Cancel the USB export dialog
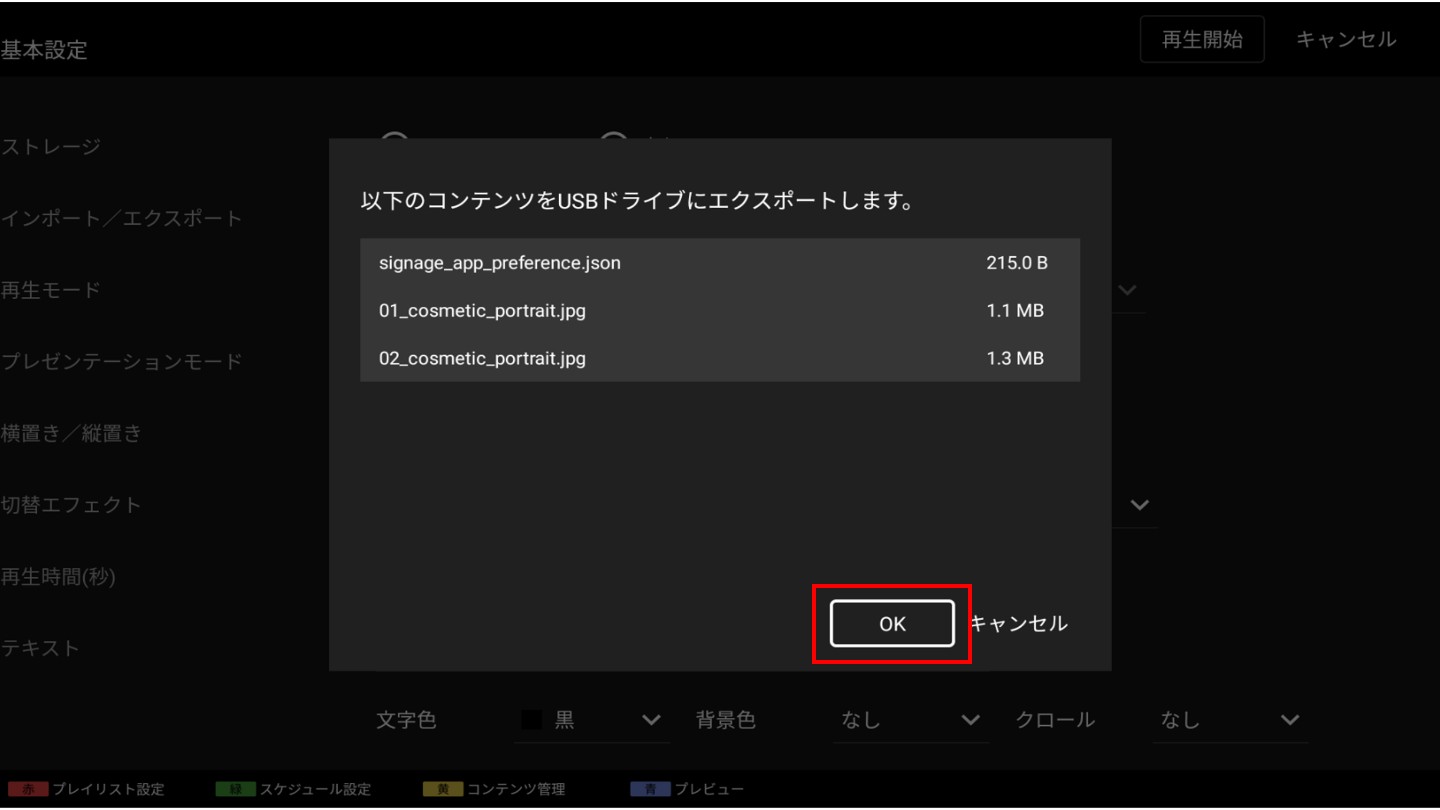This screenshot has height=810, width=1440. (x=1018, y=624)
